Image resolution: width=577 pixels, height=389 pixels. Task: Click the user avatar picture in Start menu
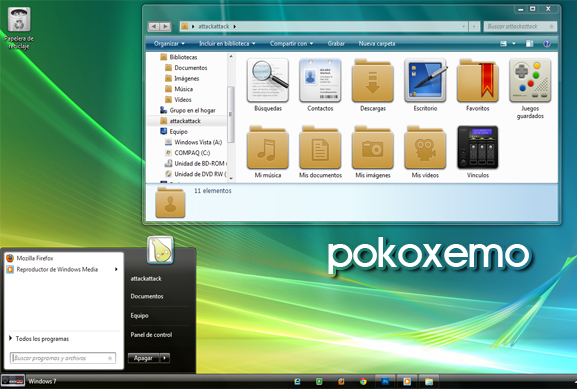[160, 250]
